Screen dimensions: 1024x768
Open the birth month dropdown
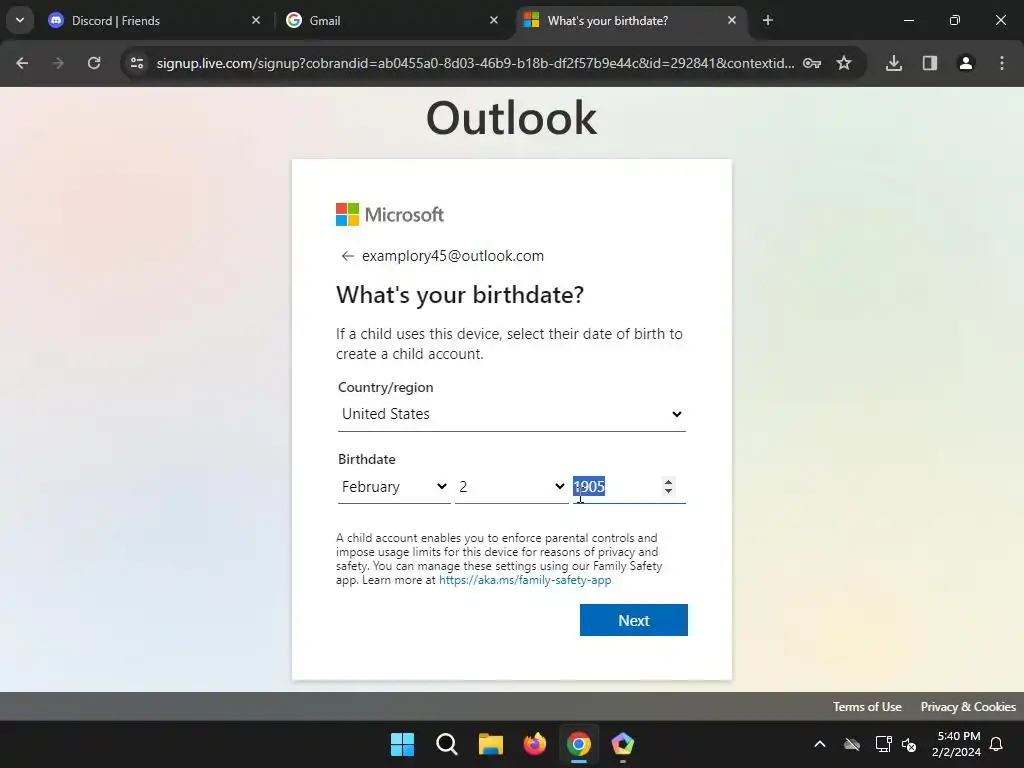point(394,487)
